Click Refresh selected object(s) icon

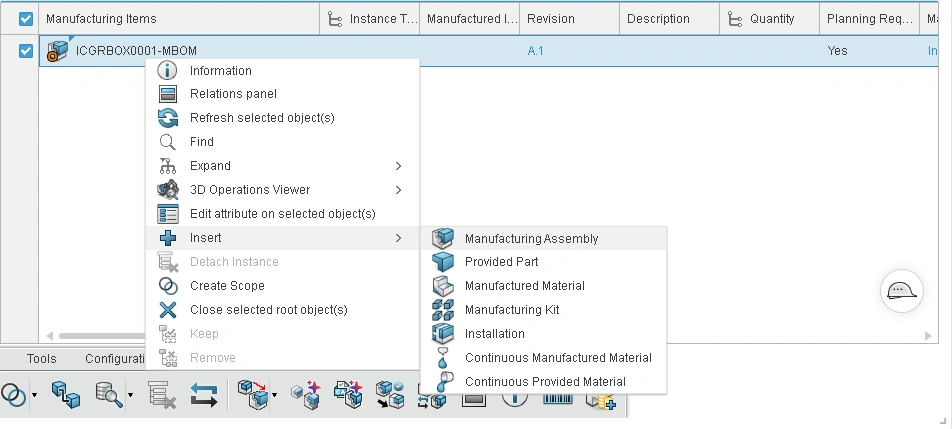168,118
